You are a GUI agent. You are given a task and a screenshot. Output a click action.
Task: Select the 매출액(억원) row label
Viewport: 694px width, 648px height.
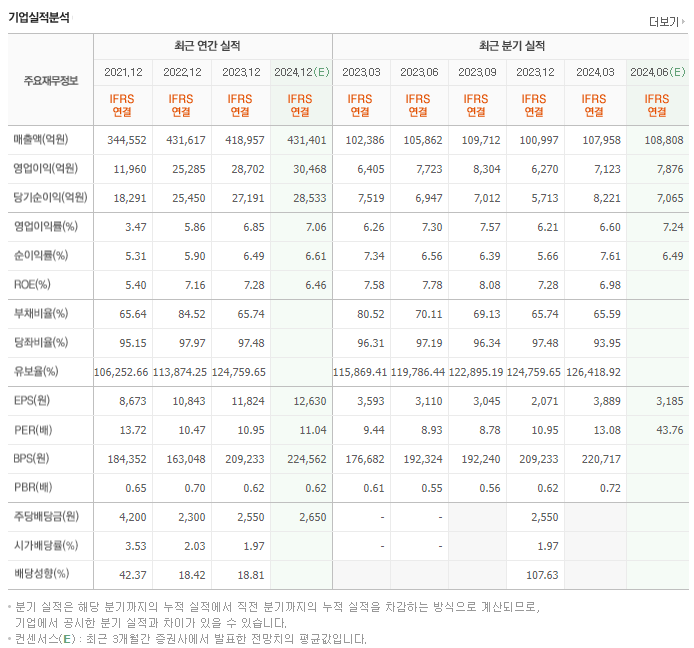point(41,139)
